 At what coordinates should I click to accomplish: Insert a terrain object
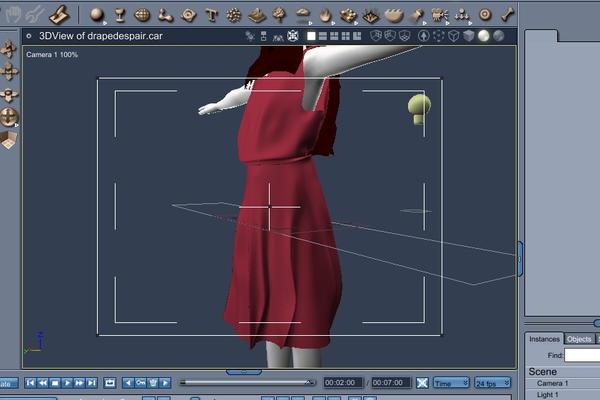[257, 15]
